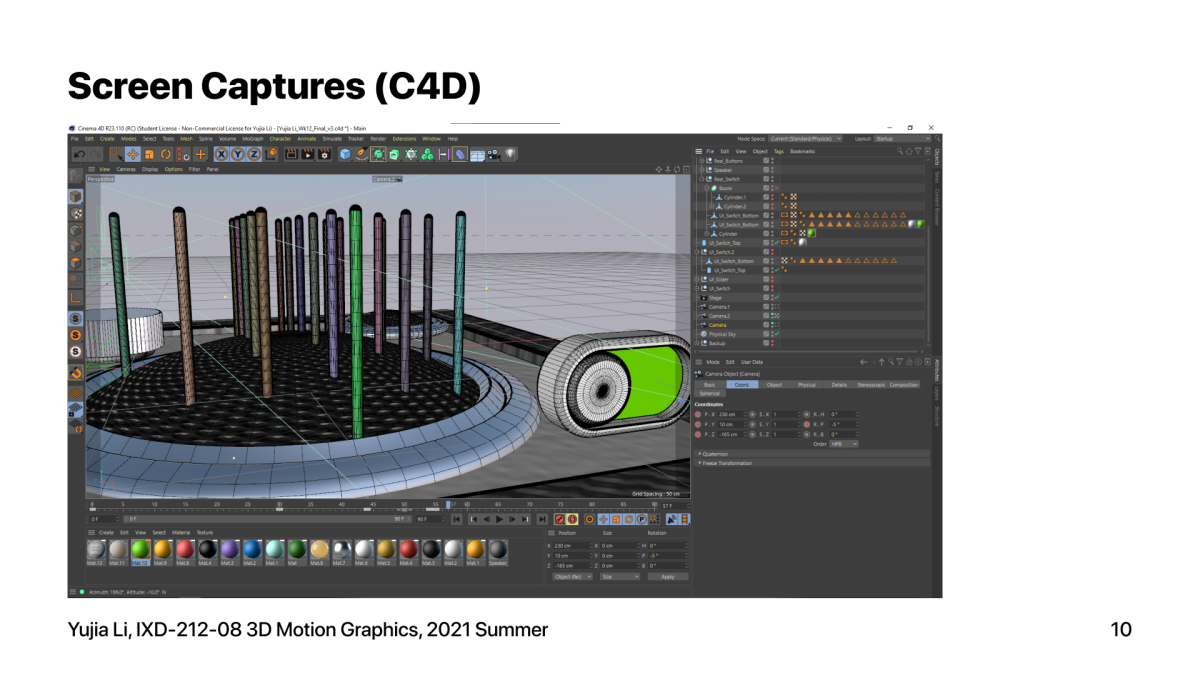Switch to Physical tab in Attributes
This screenshot has width=1200, height=675.
click(x=807, y=384)
